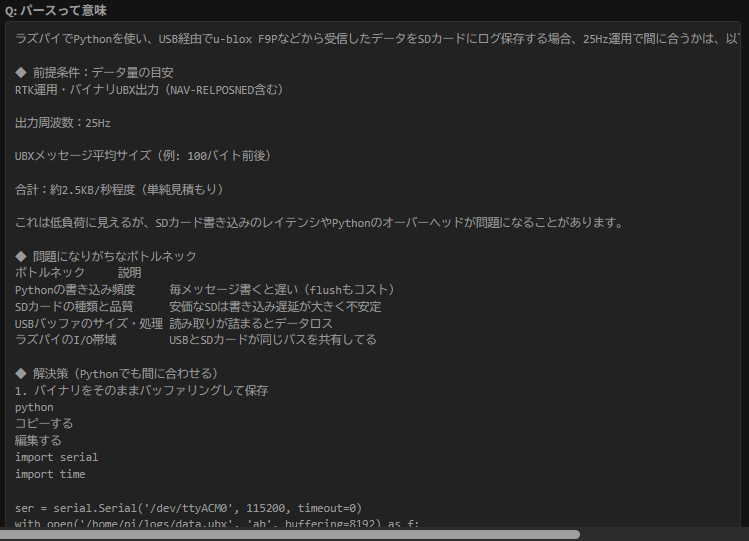The image size is (749, 541).
Task: Click the text 'RTK運用・バイナリUBX出力'
Action: pyautogui.click(x=87, y=90)
